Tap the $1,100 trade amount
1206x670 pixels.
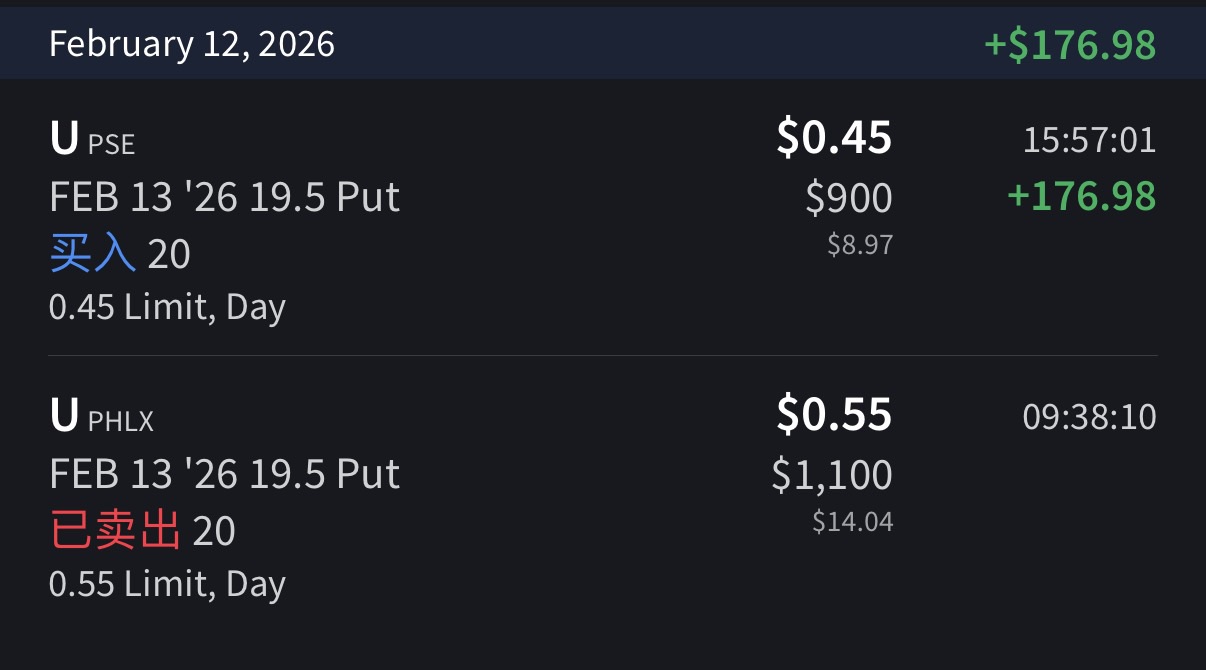(831, 474)
